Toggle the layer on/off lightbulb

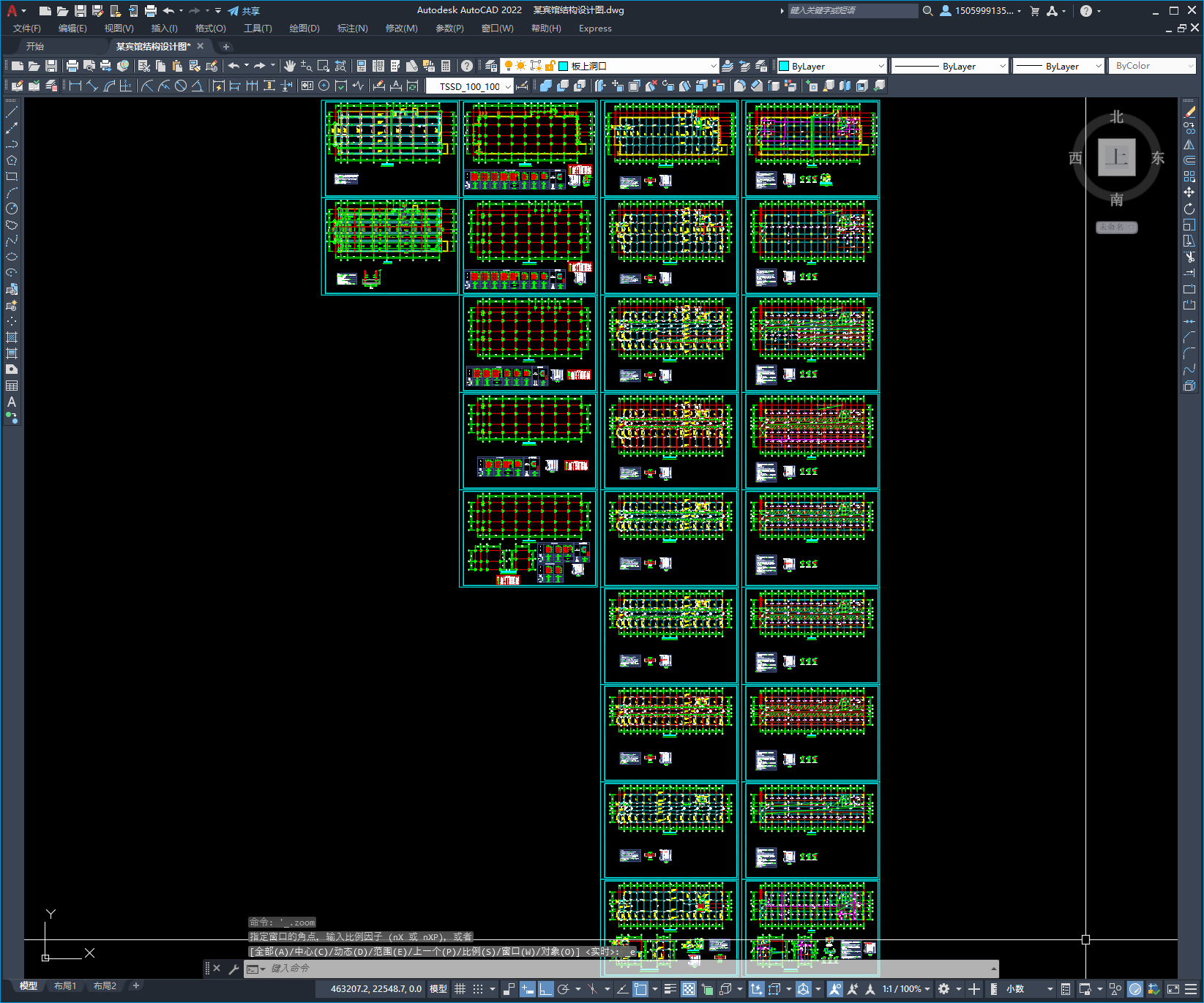point(509,66)
